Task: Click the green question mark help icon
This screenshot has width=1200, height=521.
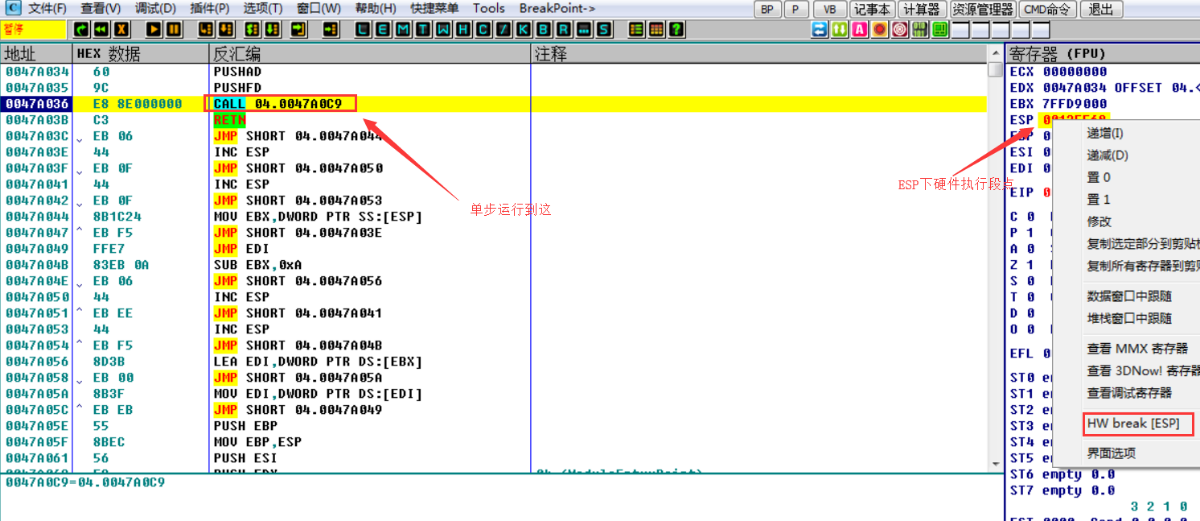Action: click(676, 29)
